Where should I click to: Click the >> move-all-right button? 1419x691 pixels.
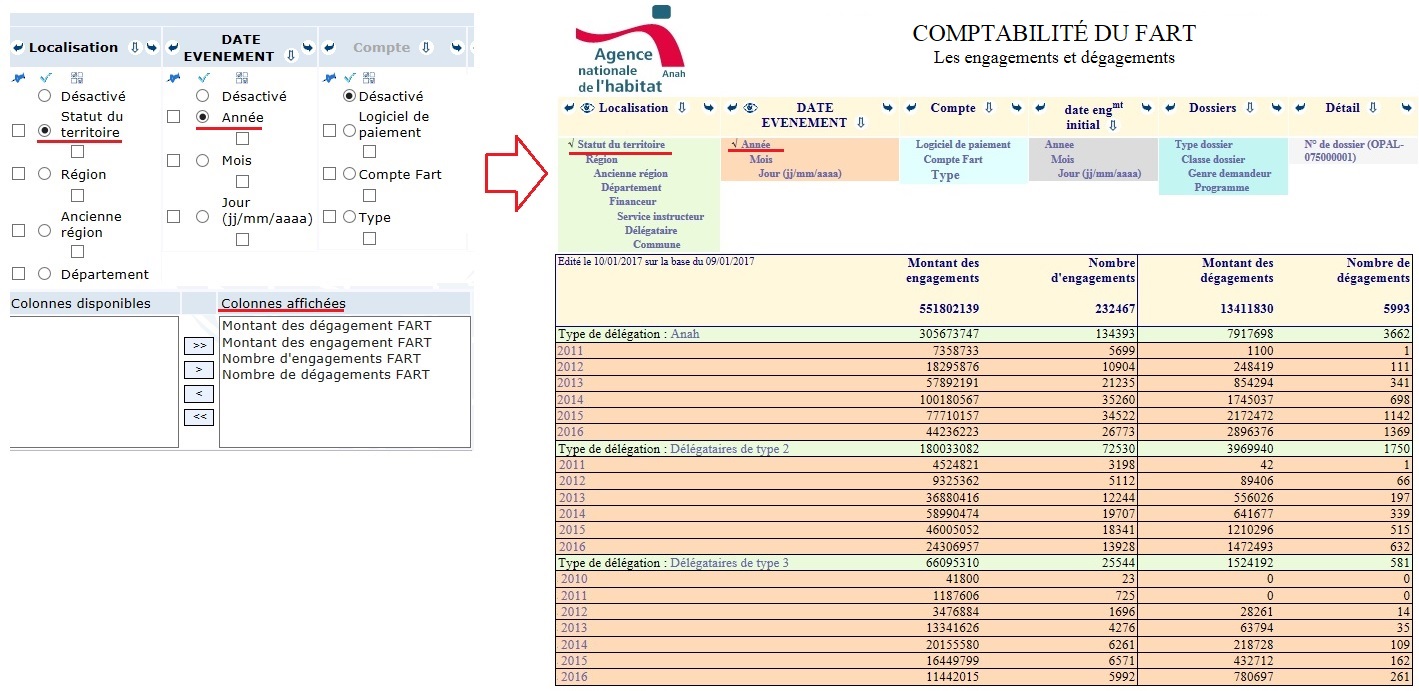(199, 346)
